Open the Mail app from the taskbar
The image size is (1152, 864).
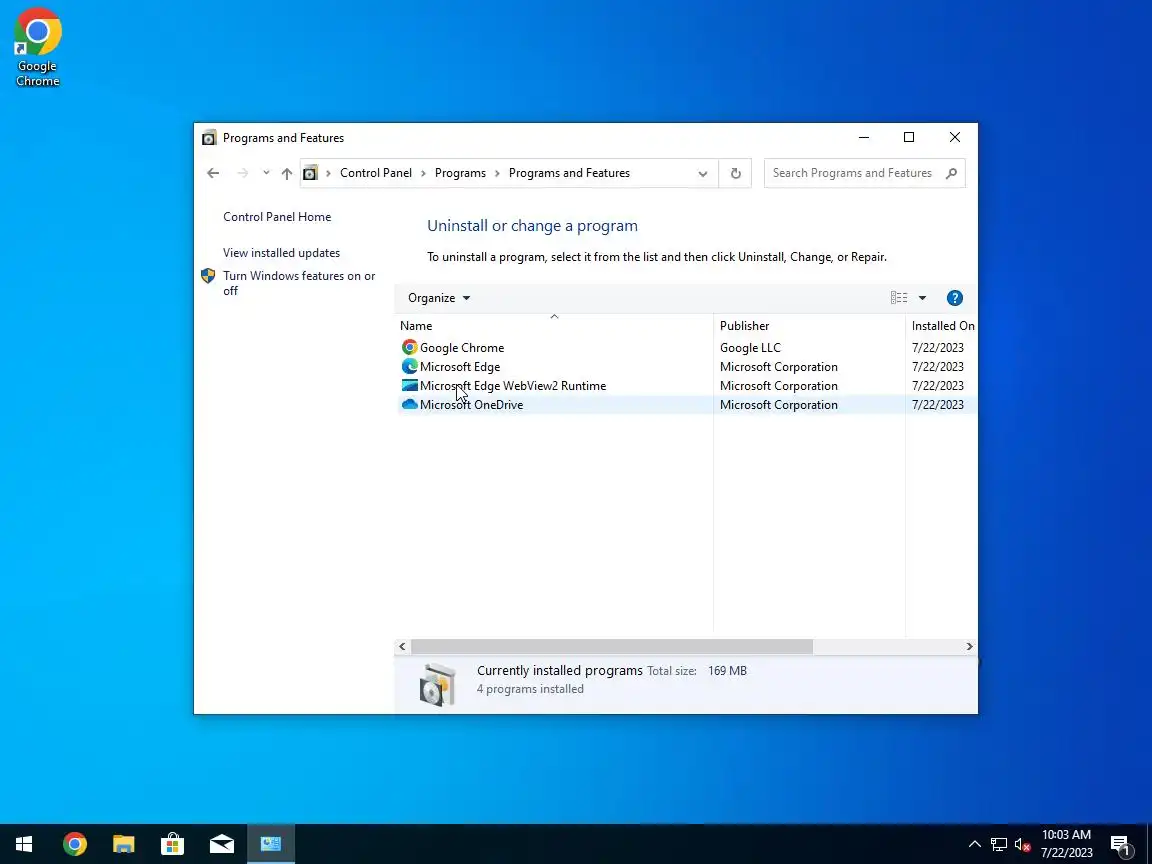point(221,844)
